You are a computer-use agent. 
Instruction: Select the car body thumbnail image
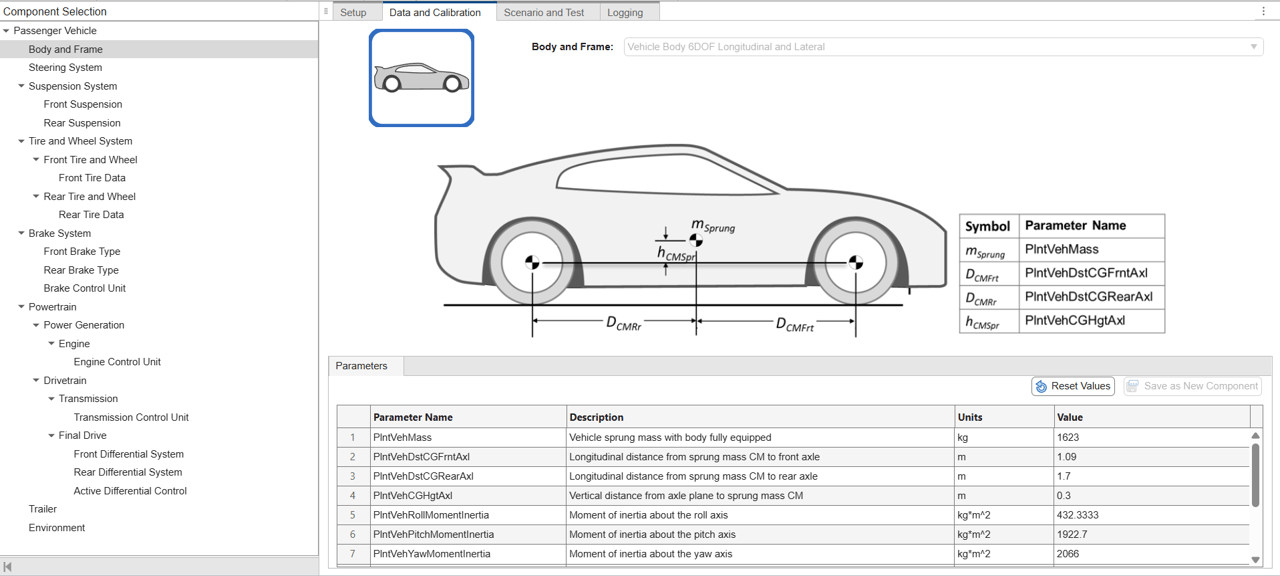(x=421, y=78)
